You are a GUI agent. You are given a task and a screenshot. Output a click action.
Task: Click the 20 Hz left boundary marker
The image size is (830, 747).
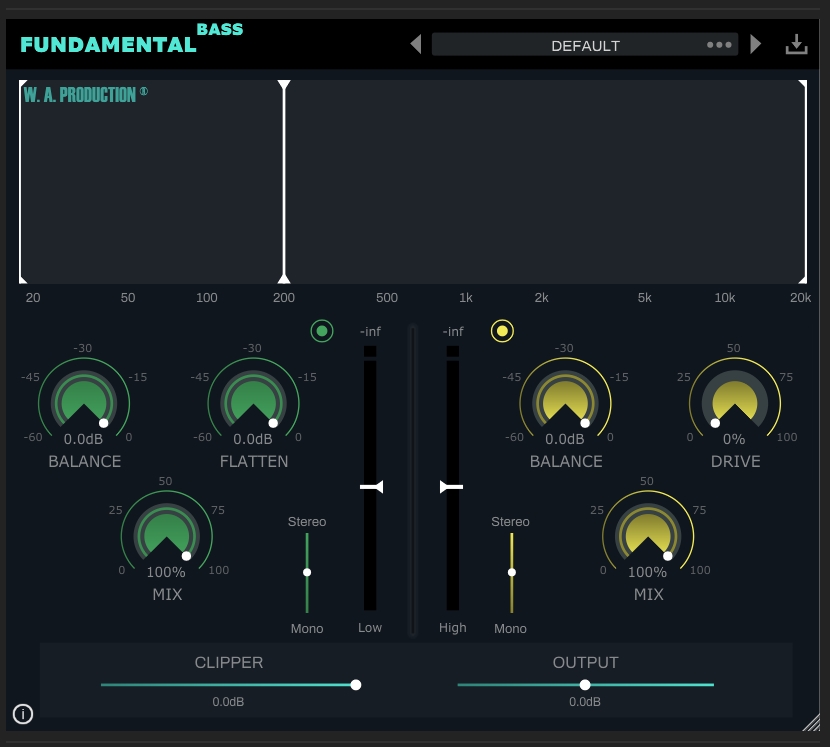[x=21, y=182]
